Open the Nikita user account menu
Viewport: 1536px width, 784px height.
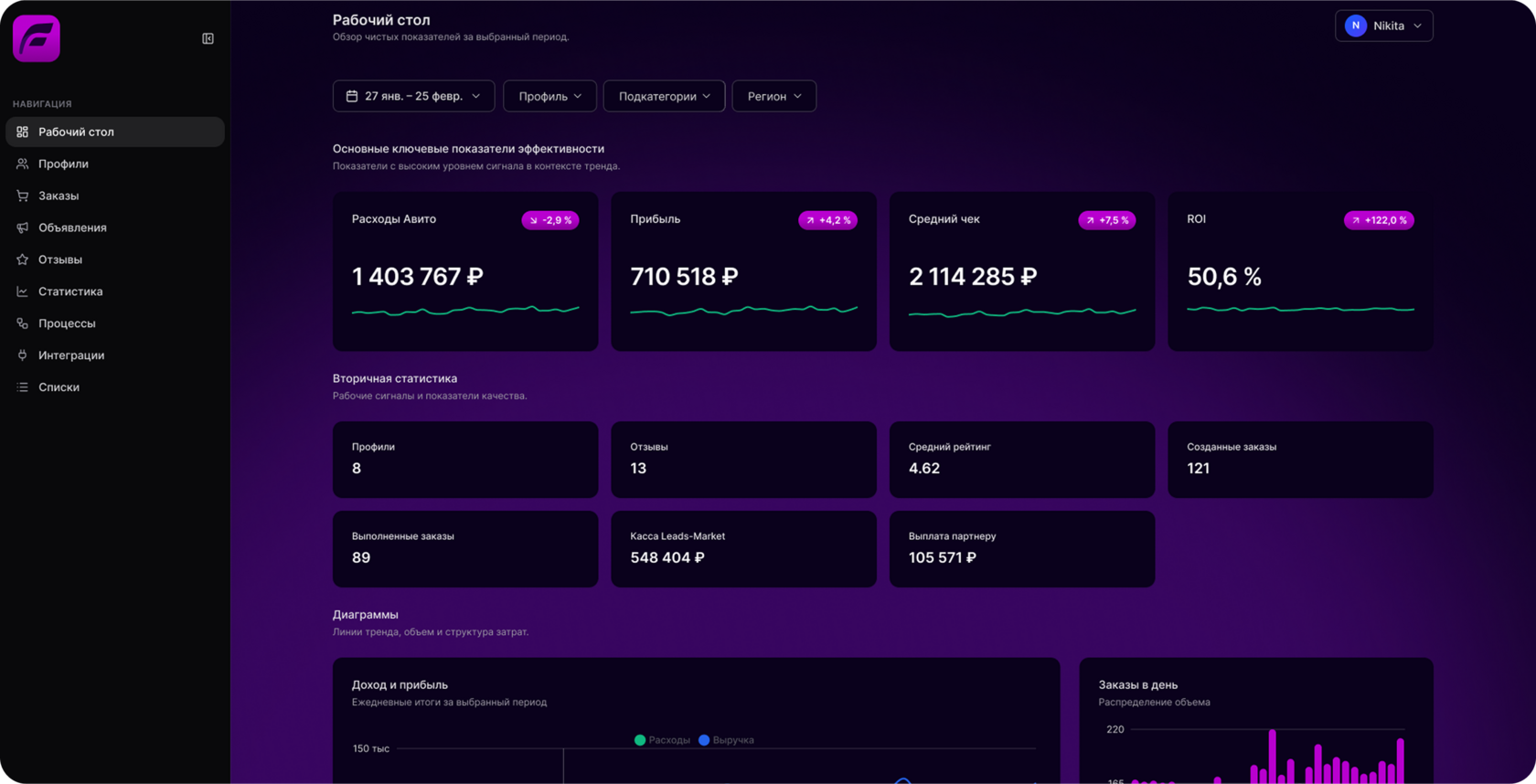click(1383, 26)
